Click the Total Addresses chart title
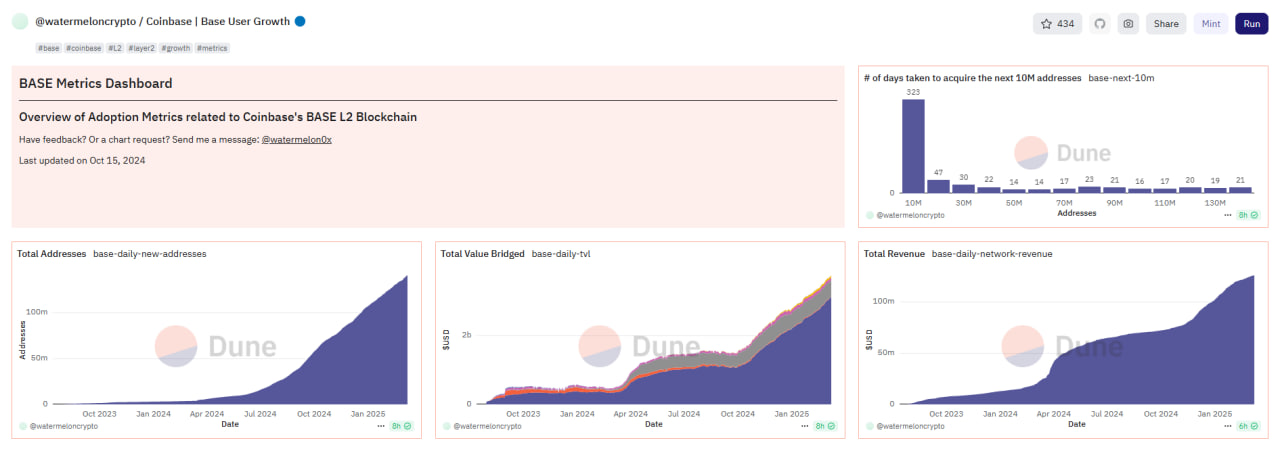 coord(52,254)
